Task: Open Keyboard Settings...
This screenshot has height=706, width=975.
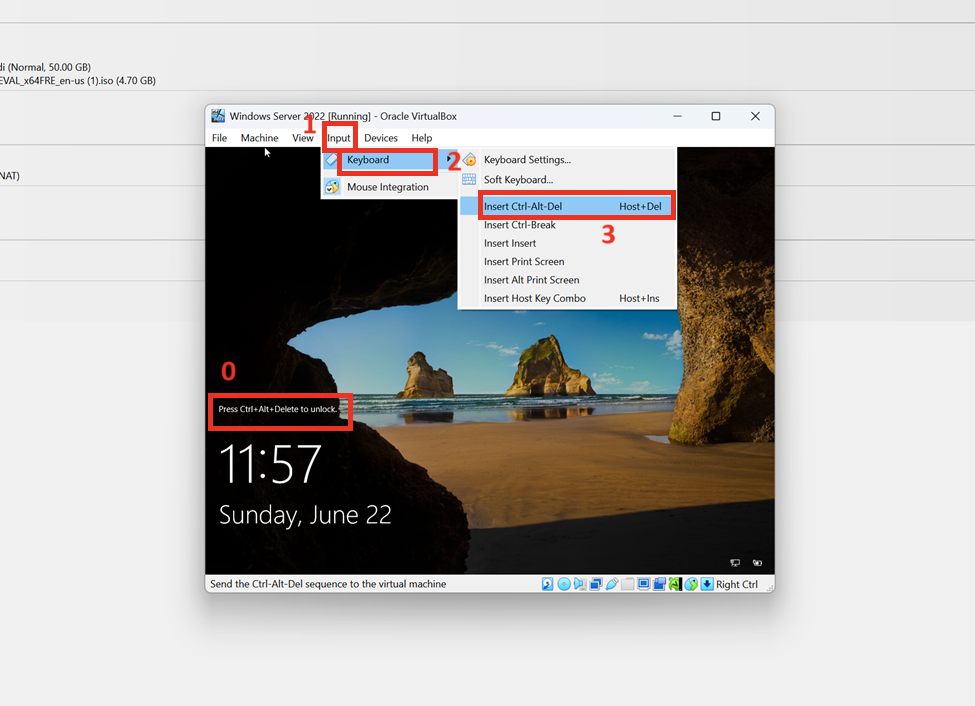Action: tap(527, 160)
